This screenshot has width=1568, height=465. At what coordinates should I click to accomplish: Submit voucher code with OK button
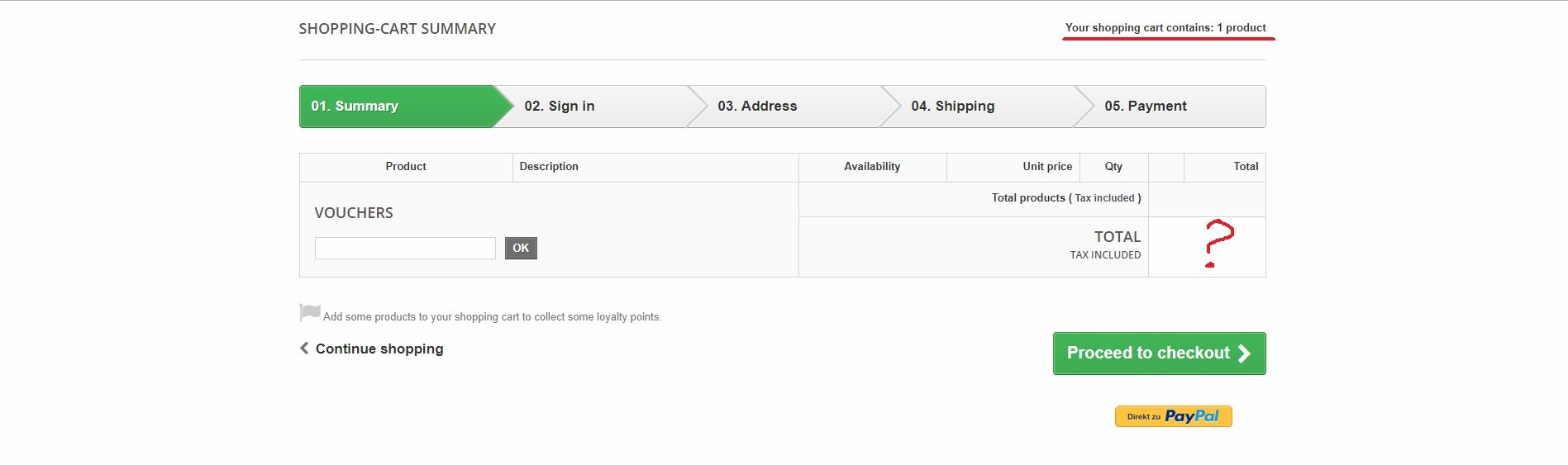(521, 248)
